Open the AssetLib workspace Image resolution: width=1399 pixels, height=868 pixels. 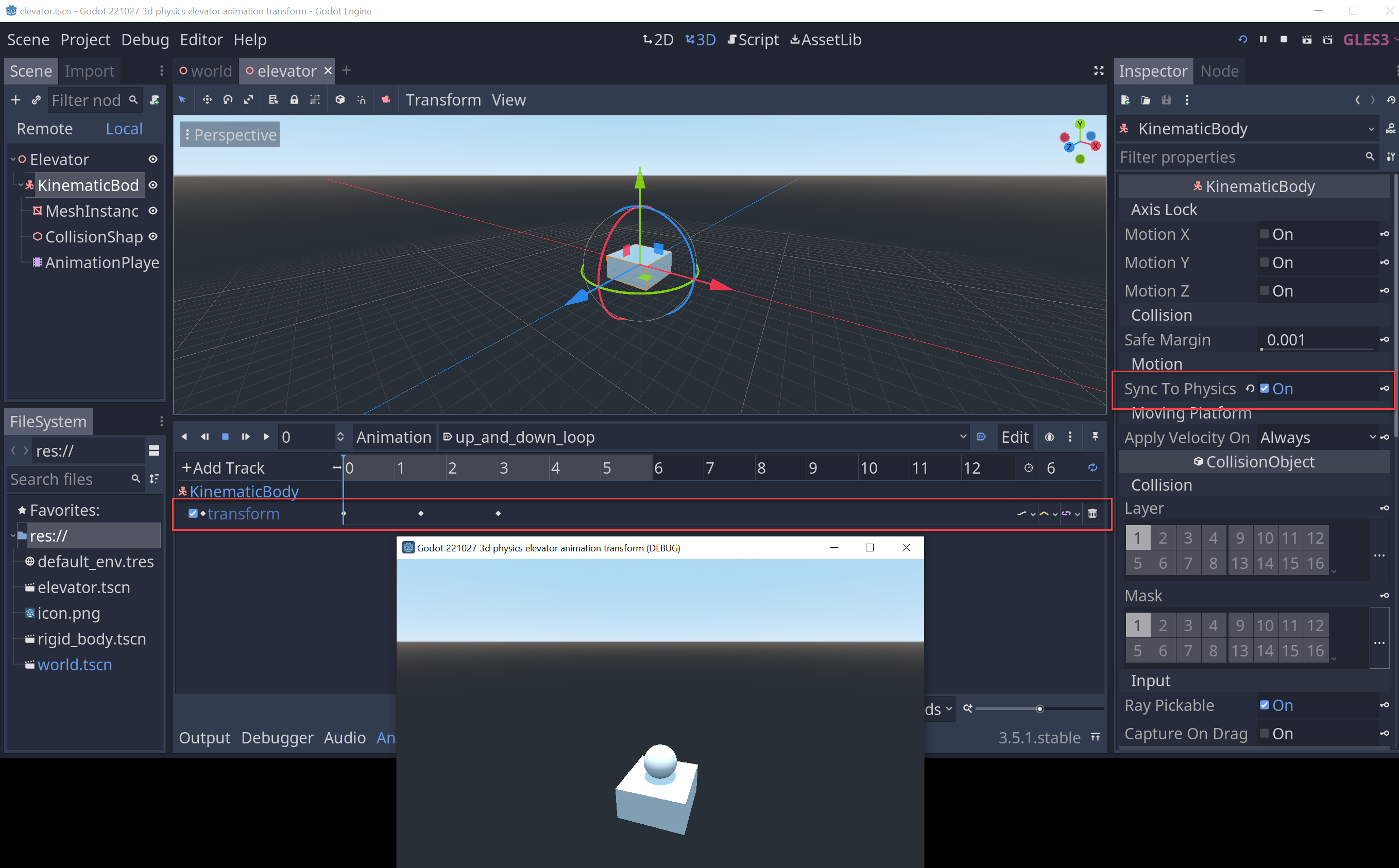(x=825, y=40)
